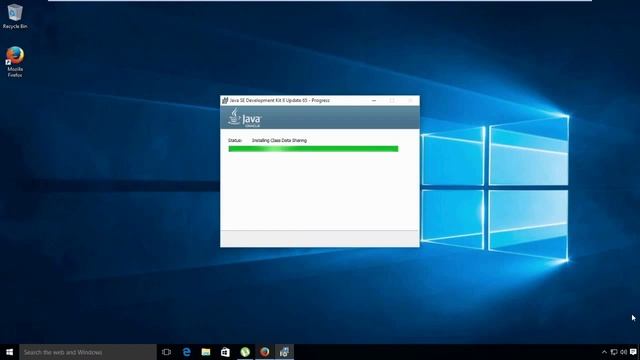
Task: Select the Java installer taskbar icon
Action: [284, 352]
